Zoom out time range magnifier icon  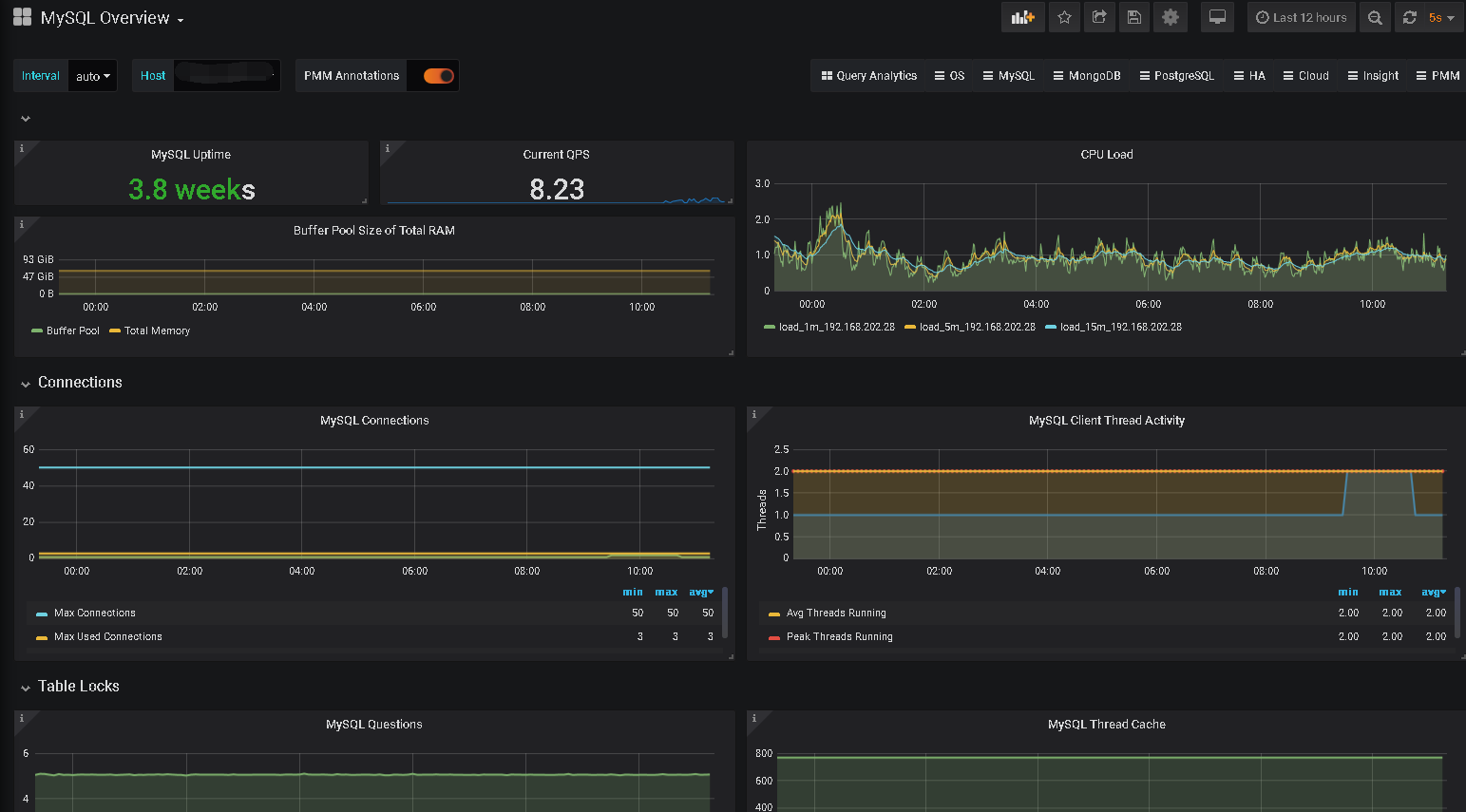1375,18
